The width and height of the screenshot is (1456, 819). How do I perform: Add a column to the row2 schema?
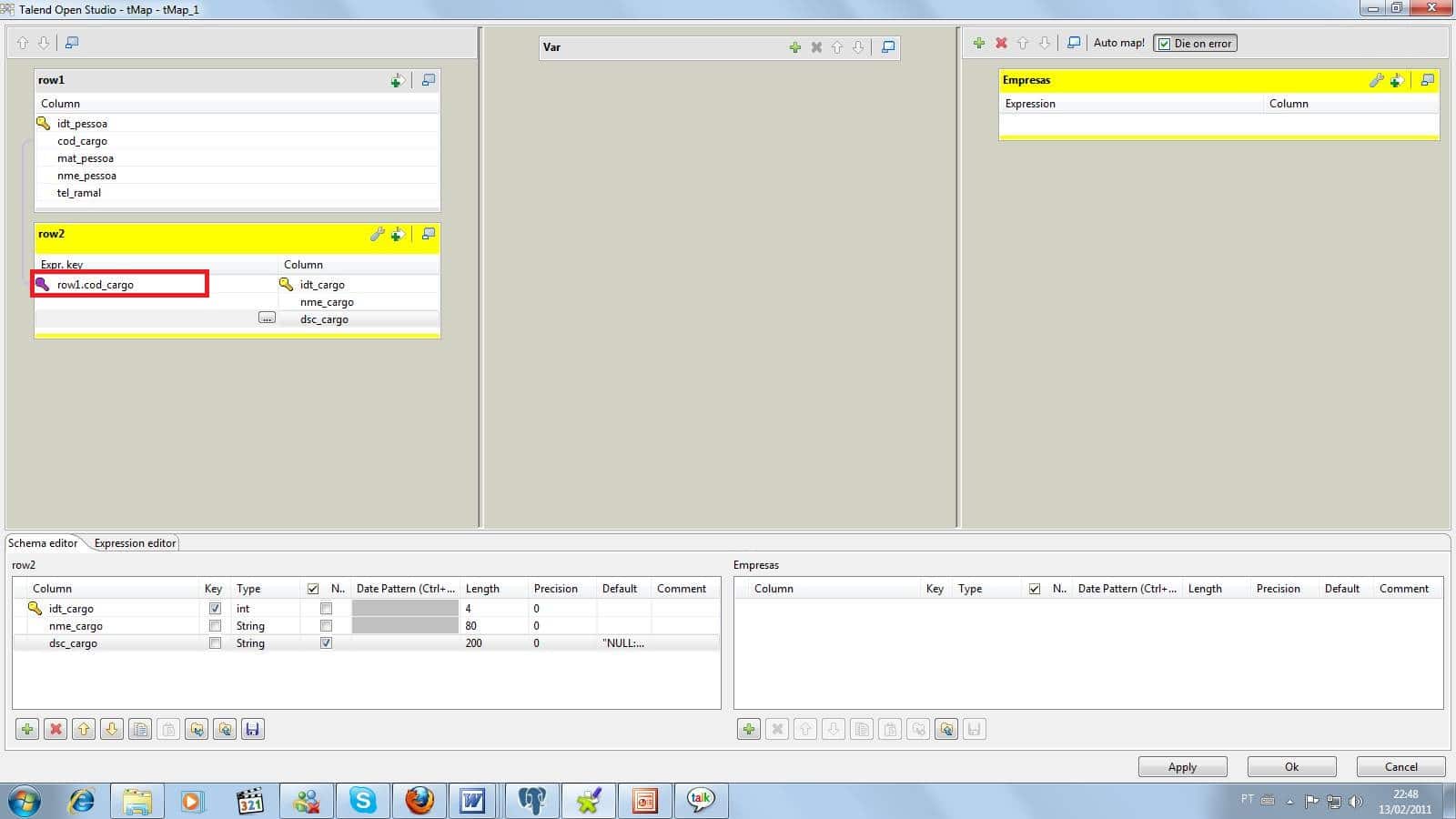tap(27, 729)
